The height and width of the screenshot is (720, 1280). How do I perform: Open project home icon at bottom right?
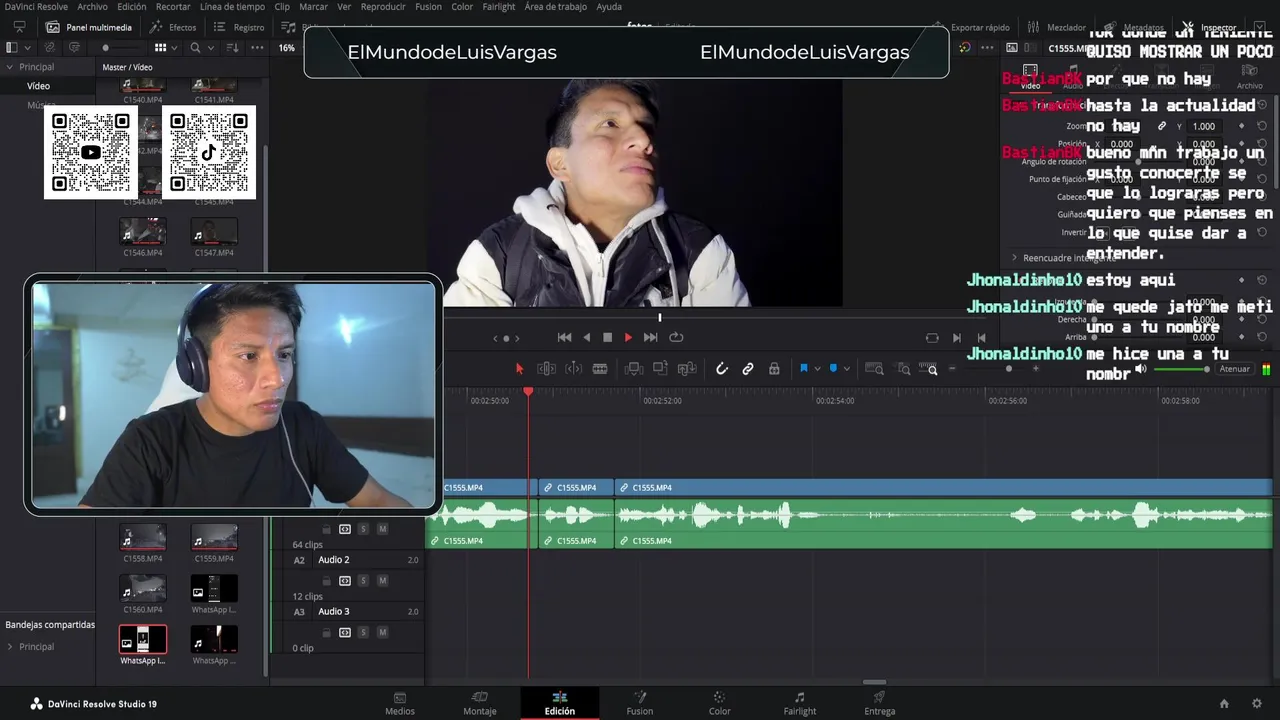[x=1224, y=704]
